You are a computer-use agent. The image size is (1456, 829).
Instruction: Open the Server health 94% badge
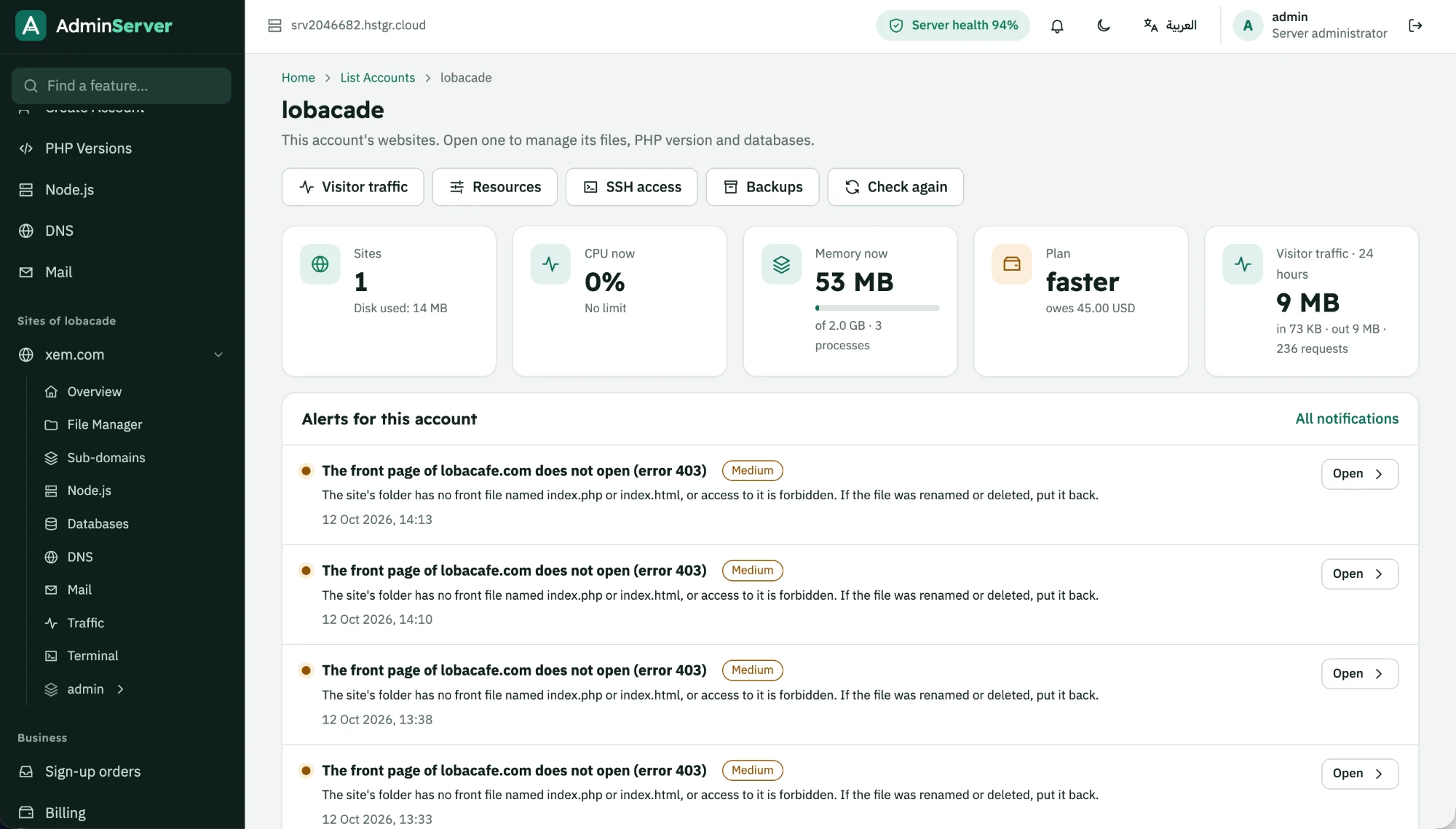point(953,25)
